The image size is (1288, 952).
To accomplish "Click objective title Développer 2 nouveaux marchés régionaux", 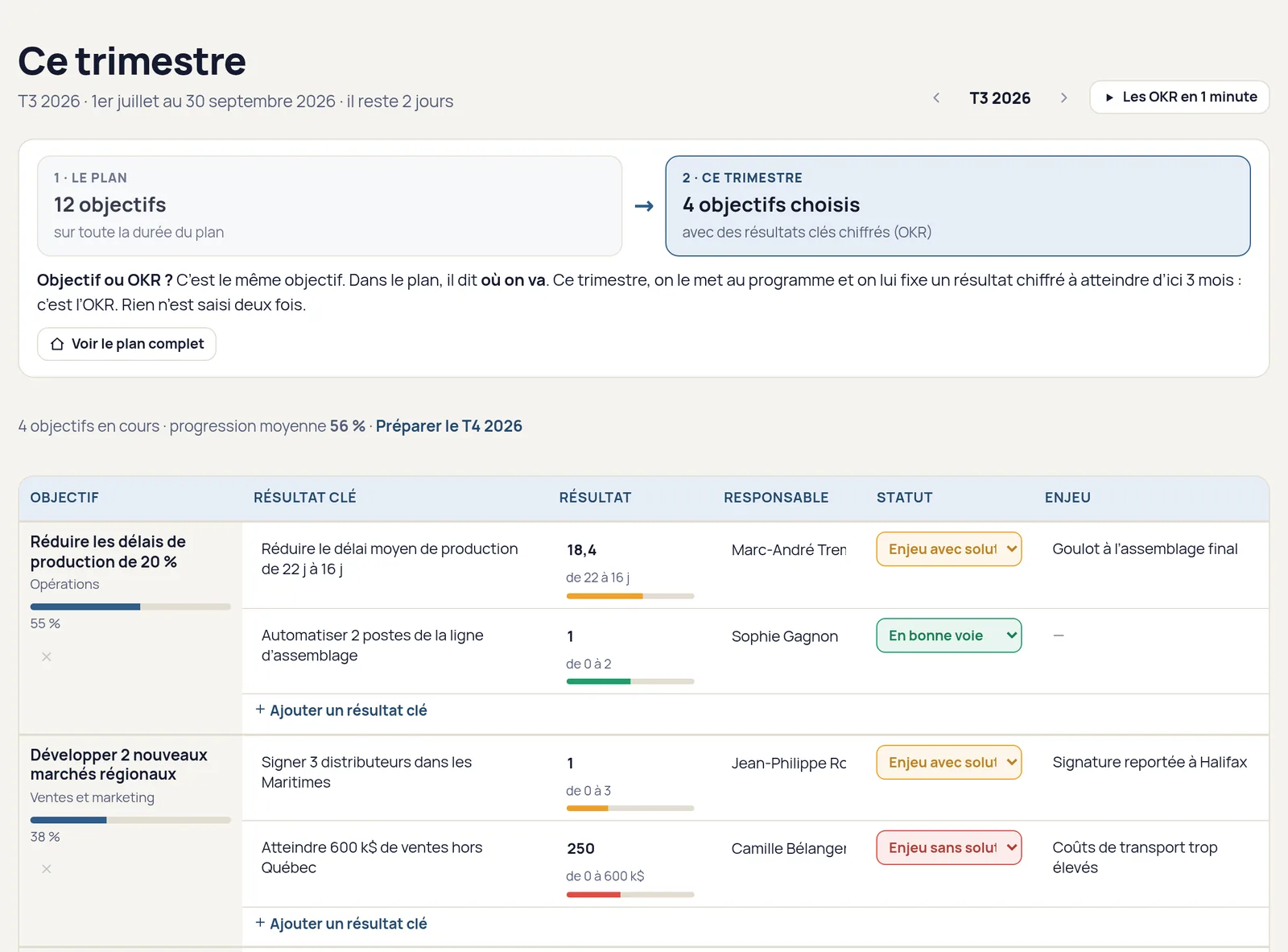I will pyautogui.click(x=119, y=764).
